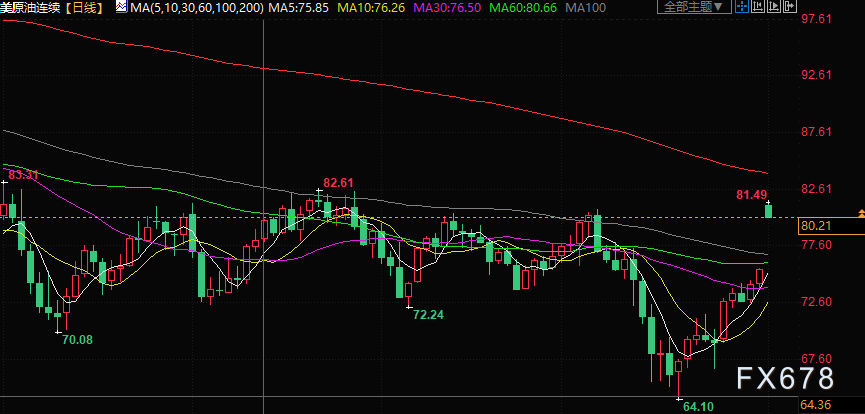Click the small indicator icon before MA(5,10,30,60,100,200)

[121, 7]
